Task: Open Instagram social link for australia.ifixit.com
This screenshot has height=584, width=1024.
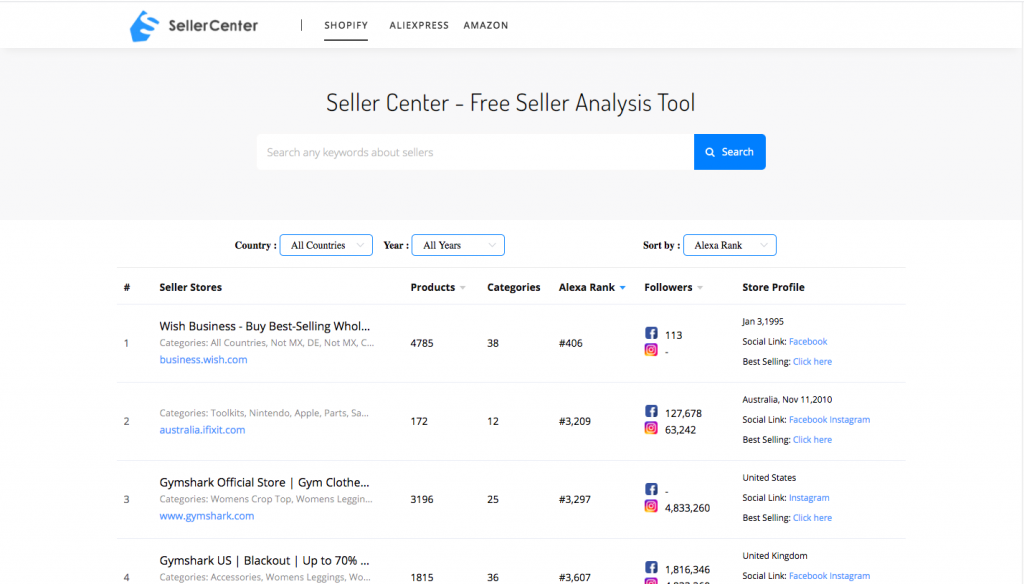Action: tap(850, 420)
